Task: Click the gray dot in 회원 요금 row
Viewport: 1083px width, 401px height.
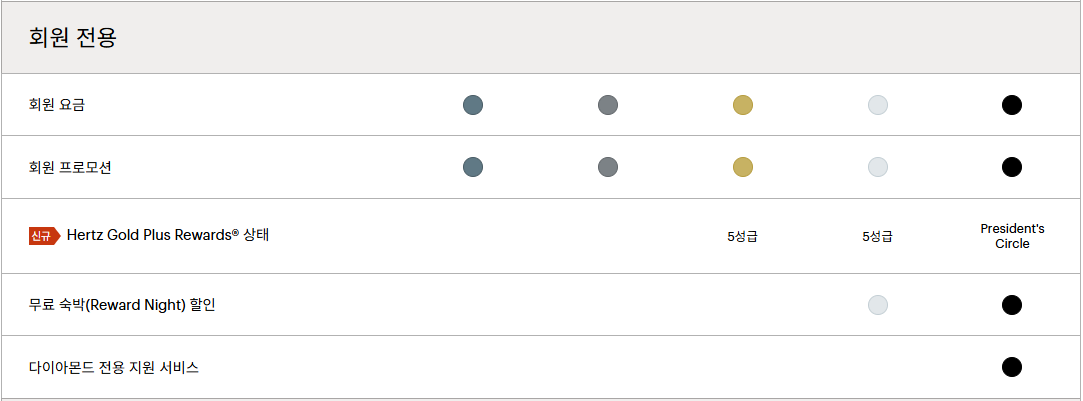Action: (x=608, y=105)
